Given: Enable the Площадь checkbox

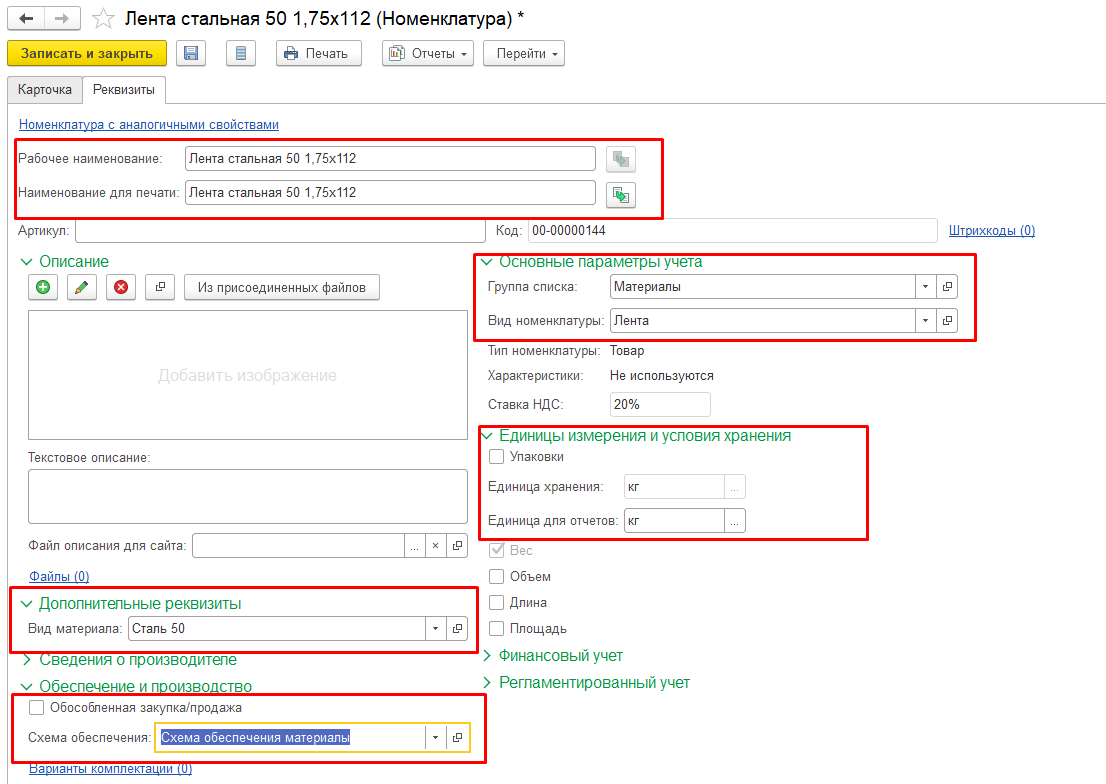Looking at the screenshot, I should tap(497, 628).
